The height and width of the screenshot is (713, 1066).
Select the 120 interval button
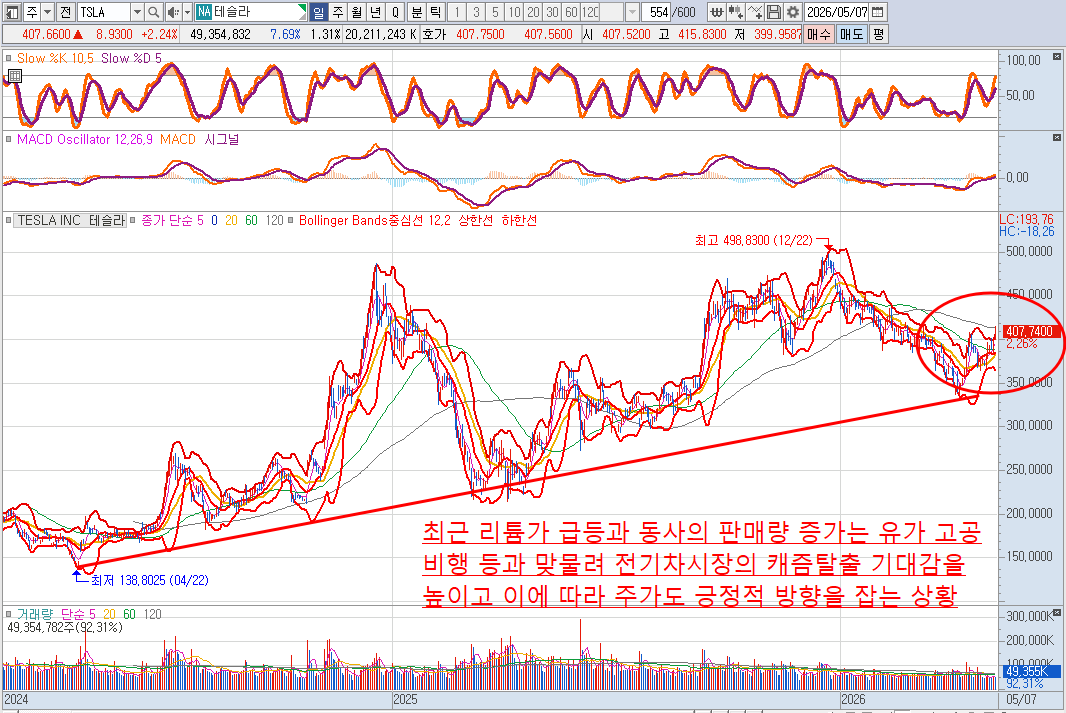tap(590, 12)
